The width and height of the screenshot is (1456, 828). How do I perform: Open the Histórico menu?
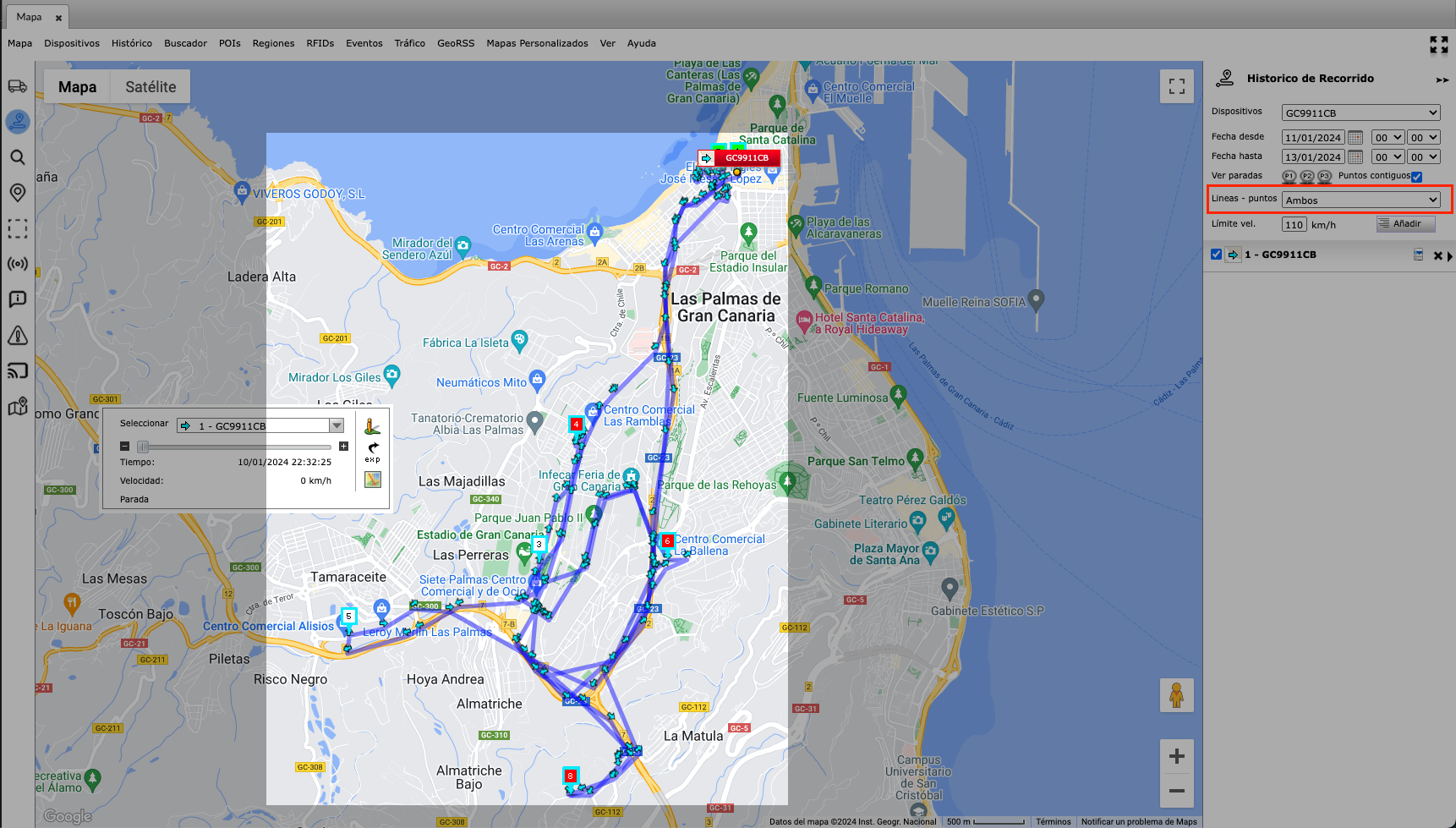pos(132,43)
